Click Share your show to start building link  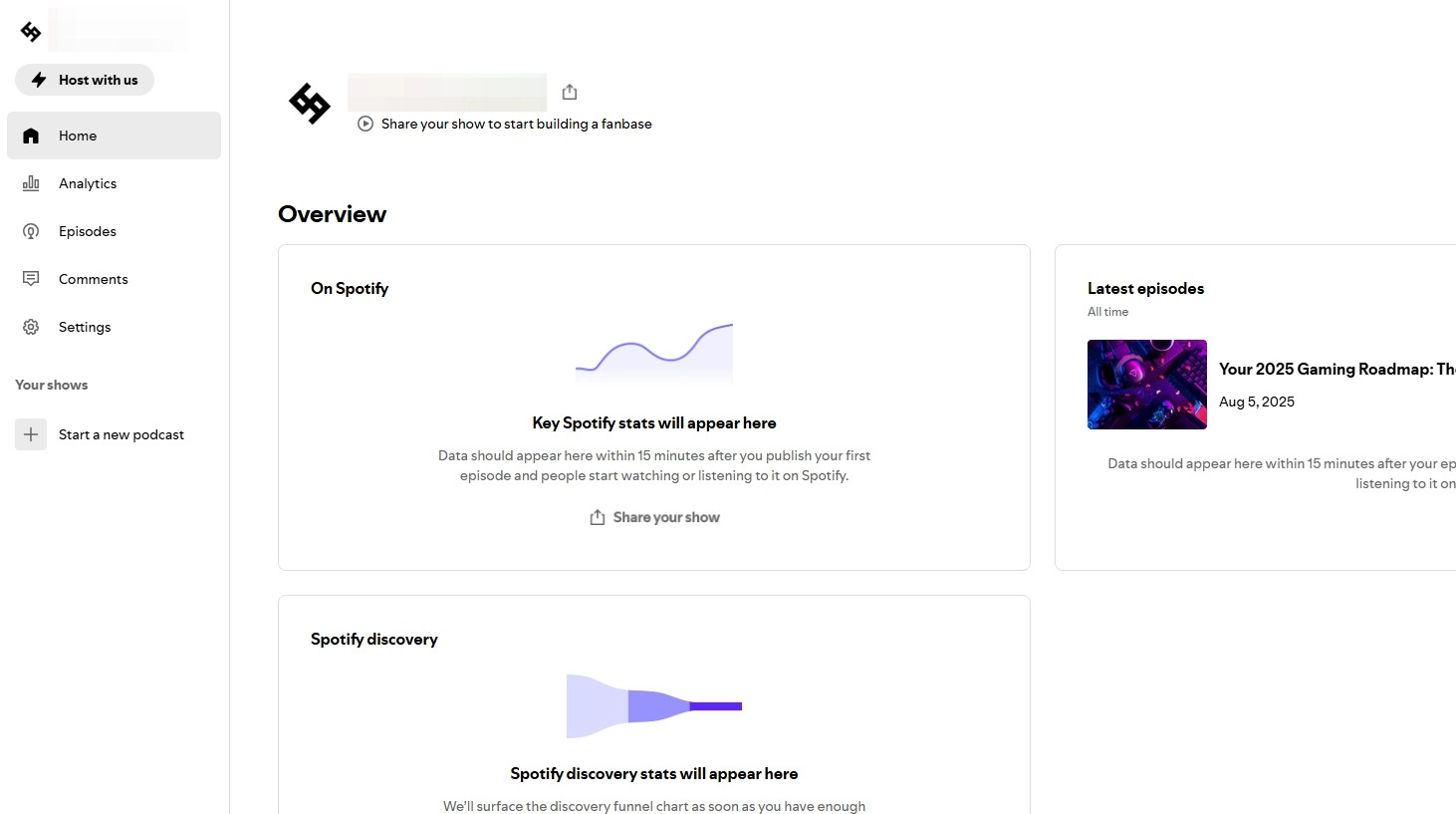(516, 124)
